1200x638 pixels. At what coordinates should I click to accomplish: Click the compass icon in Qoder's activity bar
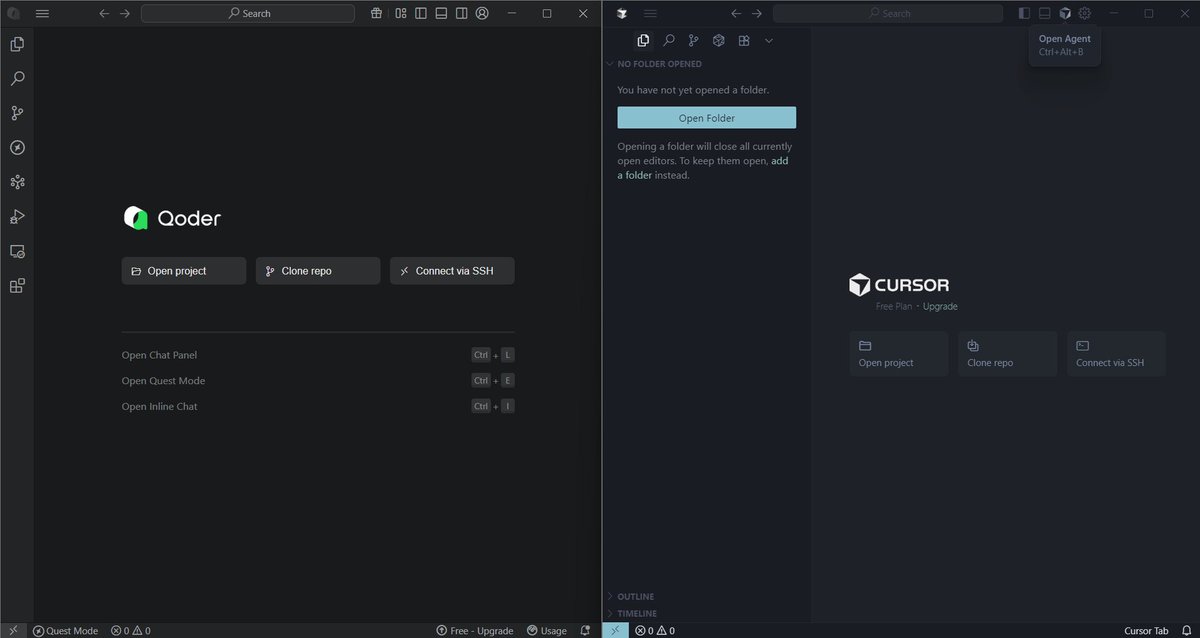click(x=17, y=148)
